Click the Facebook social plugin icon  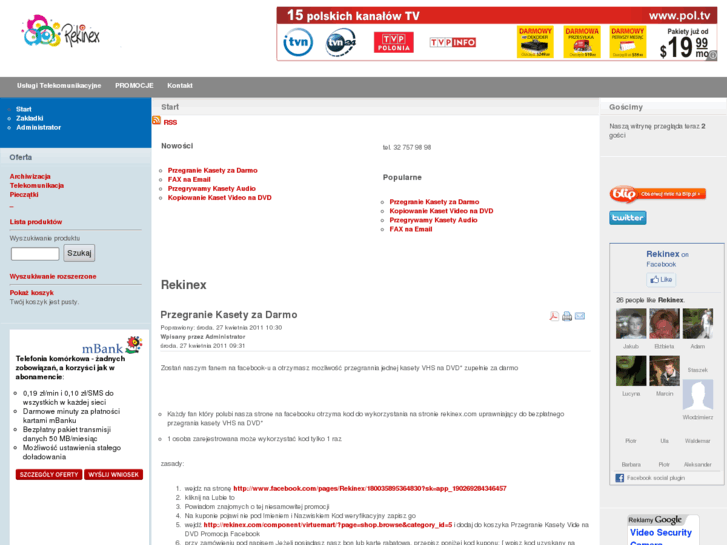(x=619, y=478)
